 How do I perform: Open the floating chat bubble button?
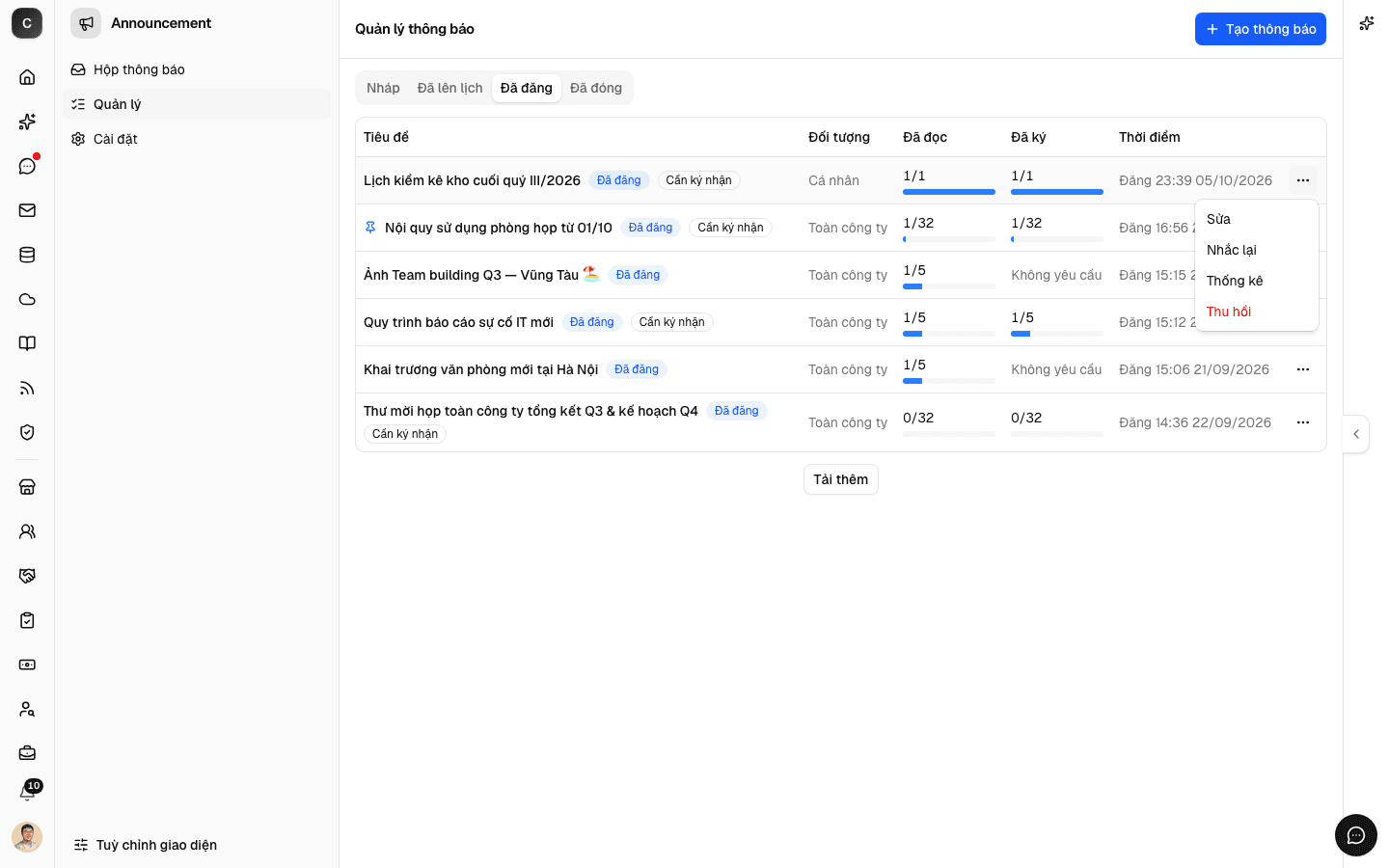[1356, 835]
